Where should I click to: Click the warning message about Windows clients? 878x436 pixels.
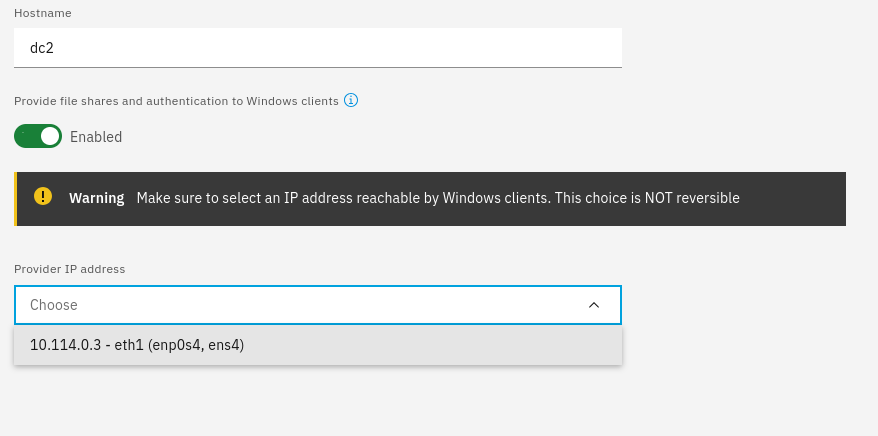tap(438, 198)
